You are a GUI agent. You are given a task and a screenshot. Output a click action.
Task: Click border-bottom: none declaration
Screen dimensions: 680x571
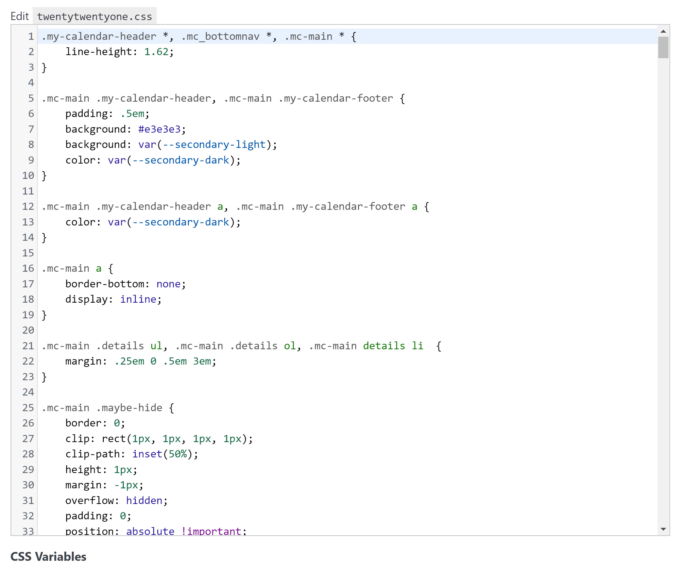125,284
